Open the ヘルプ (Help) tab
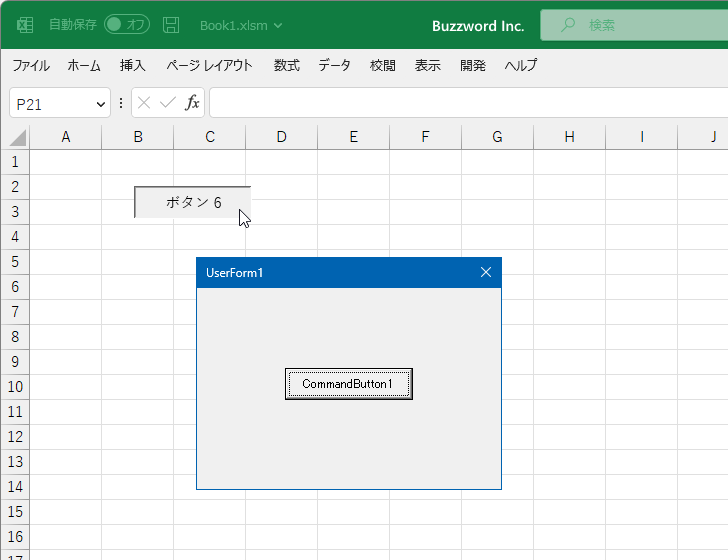Screen dimensions: 728x560 [521, 65]
